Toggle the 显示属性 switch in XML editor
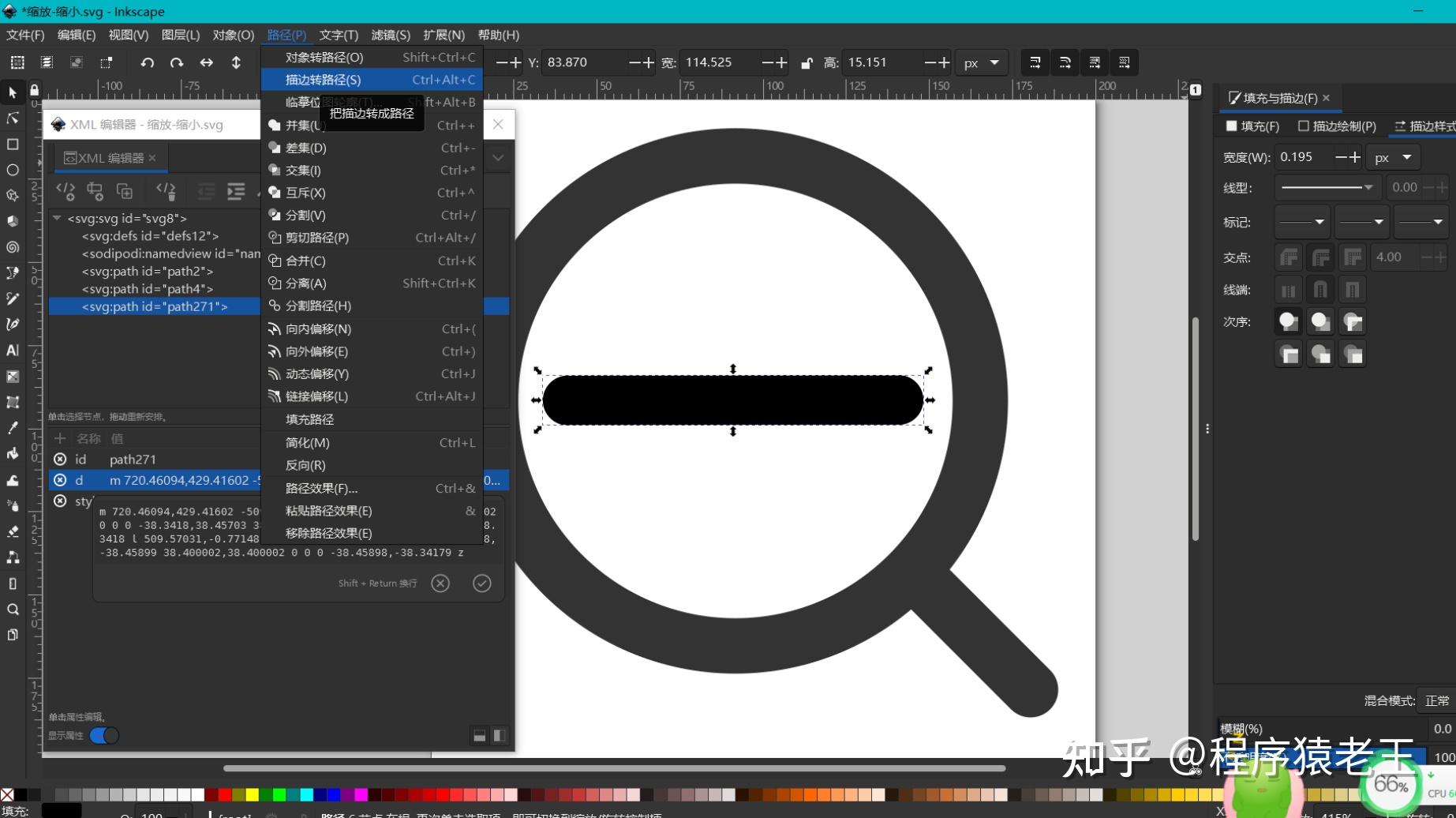Viewport: 1456px width, 818px height. point(103,735)
